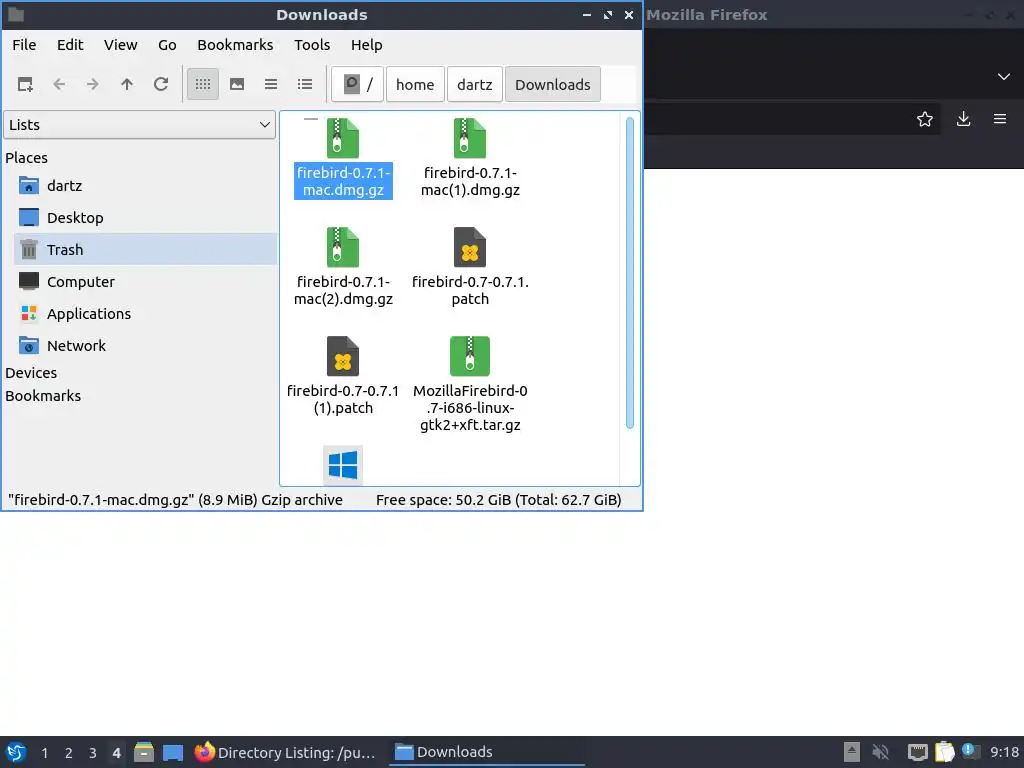Click show desktop icon in taskbar

(173, 752)
